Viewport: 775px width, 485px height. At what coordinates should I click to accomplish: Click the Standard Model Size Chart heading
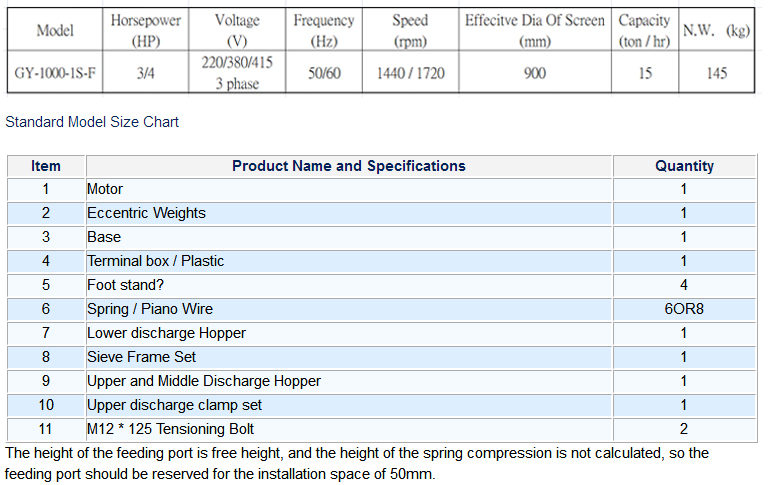point(92,122)
